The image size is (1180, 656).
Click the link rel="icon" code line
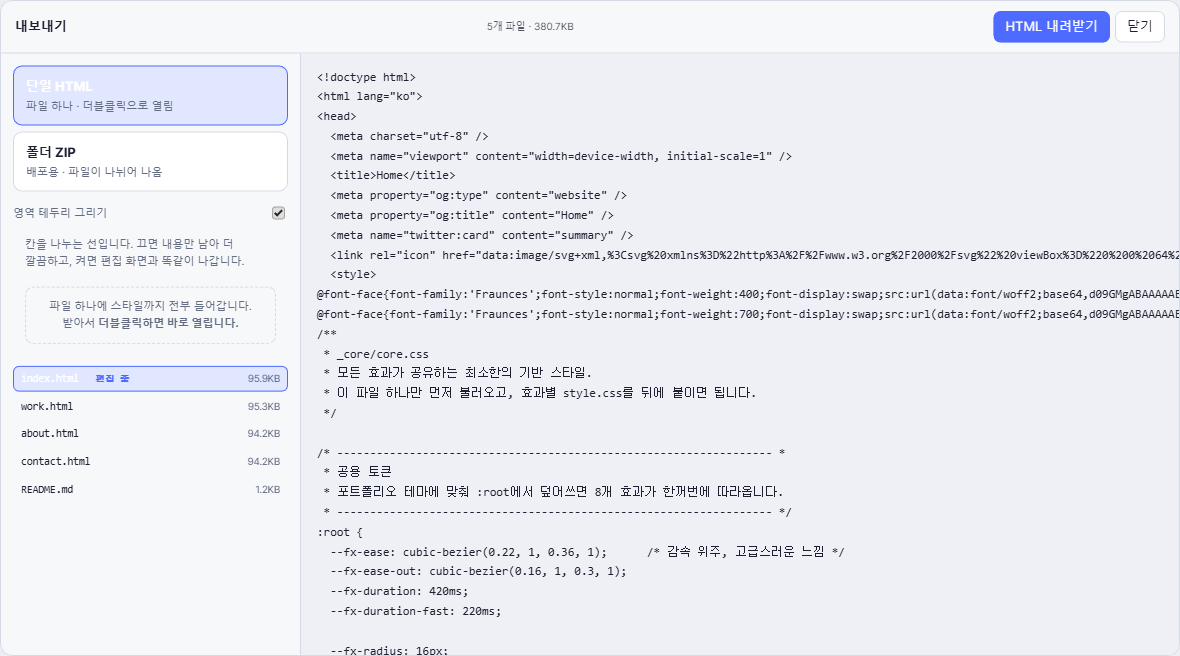click(755, 255)
